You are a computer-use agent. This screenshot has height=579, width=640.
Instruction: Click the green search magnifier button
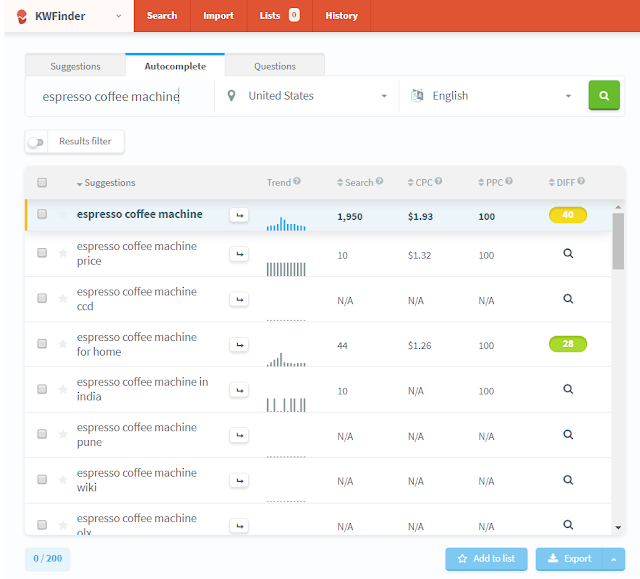click(604, 95)
